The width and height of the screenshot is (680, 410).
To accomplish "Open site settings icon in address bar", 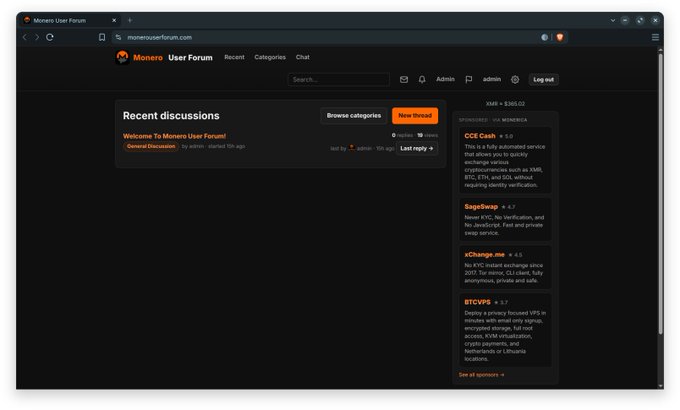I will click(118, 37).
